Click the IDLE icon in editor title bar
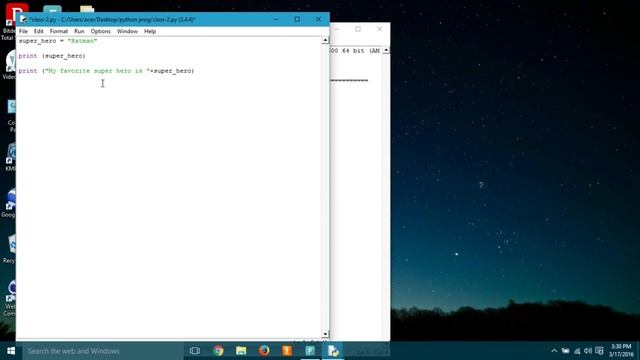Viewport: 640px width, 360px height. tap(23, 19)
